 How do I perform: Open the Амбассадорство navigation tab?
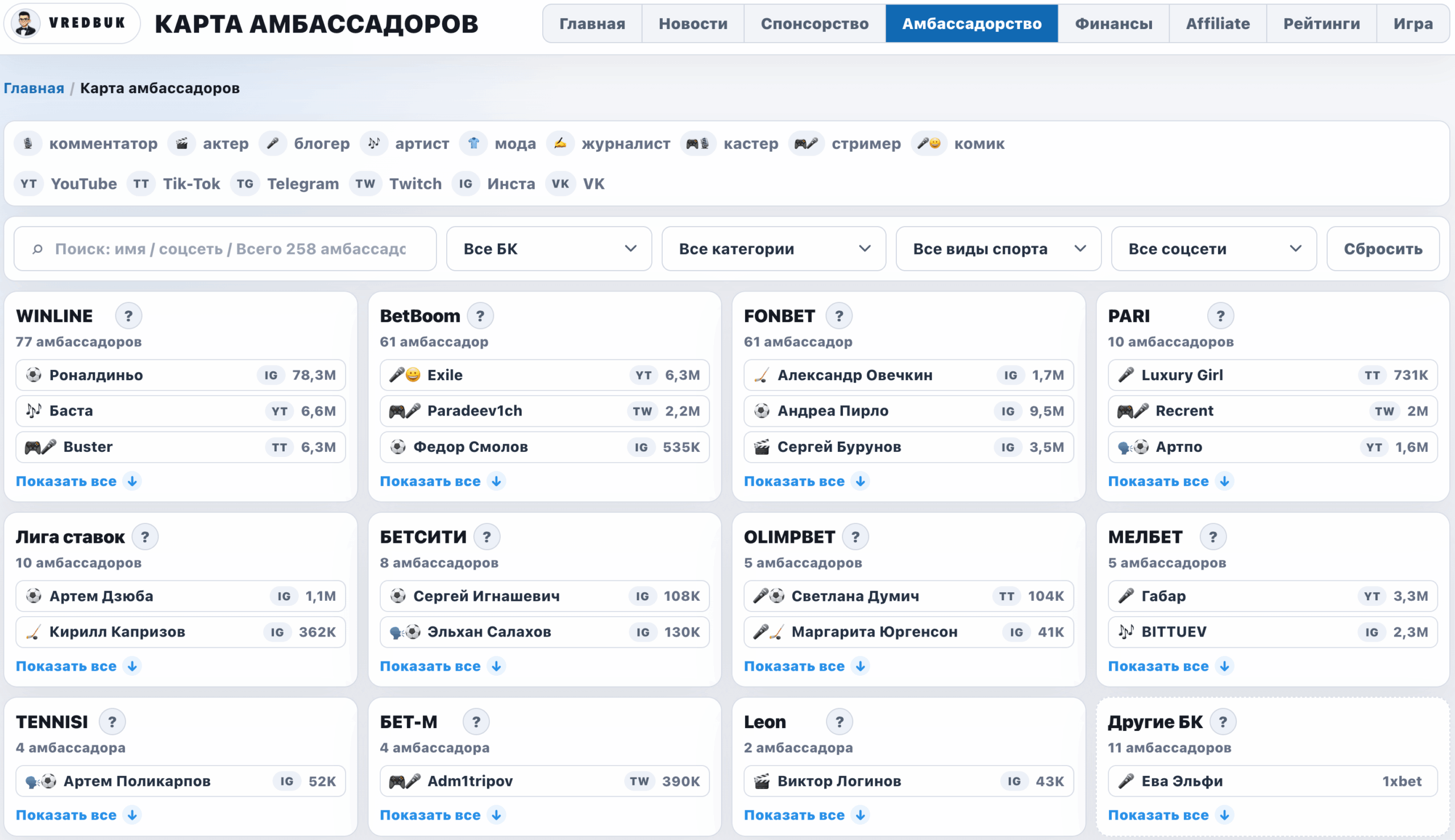click(971, 24)
